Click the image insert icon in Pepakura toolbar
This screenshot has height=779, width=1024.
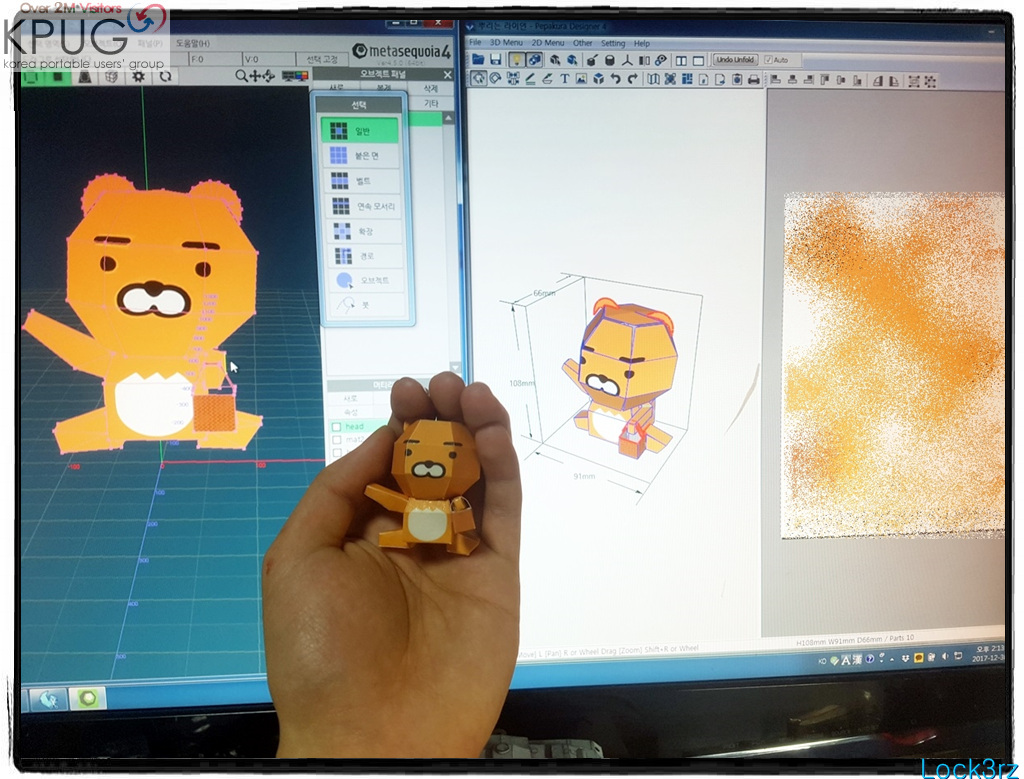[x=581, y=79]
